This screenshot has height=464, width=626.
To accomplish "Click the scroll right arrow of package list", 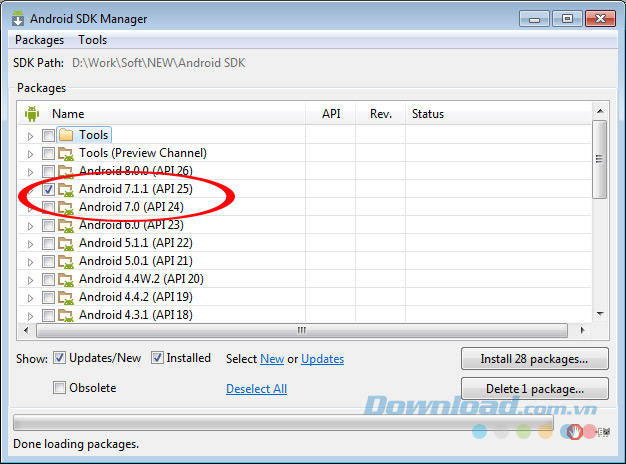I will click(582, 331).
